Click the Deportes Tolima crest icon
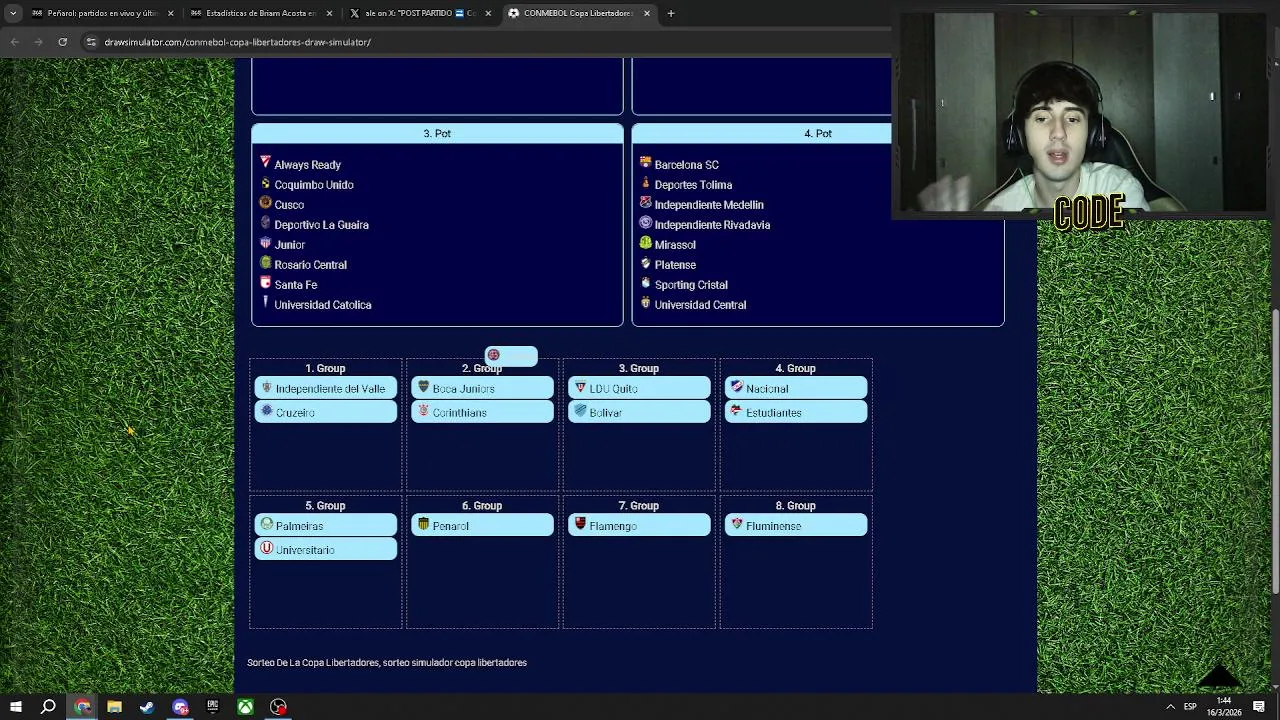This screenshot has height=720, width=1280. coord(645,183)
